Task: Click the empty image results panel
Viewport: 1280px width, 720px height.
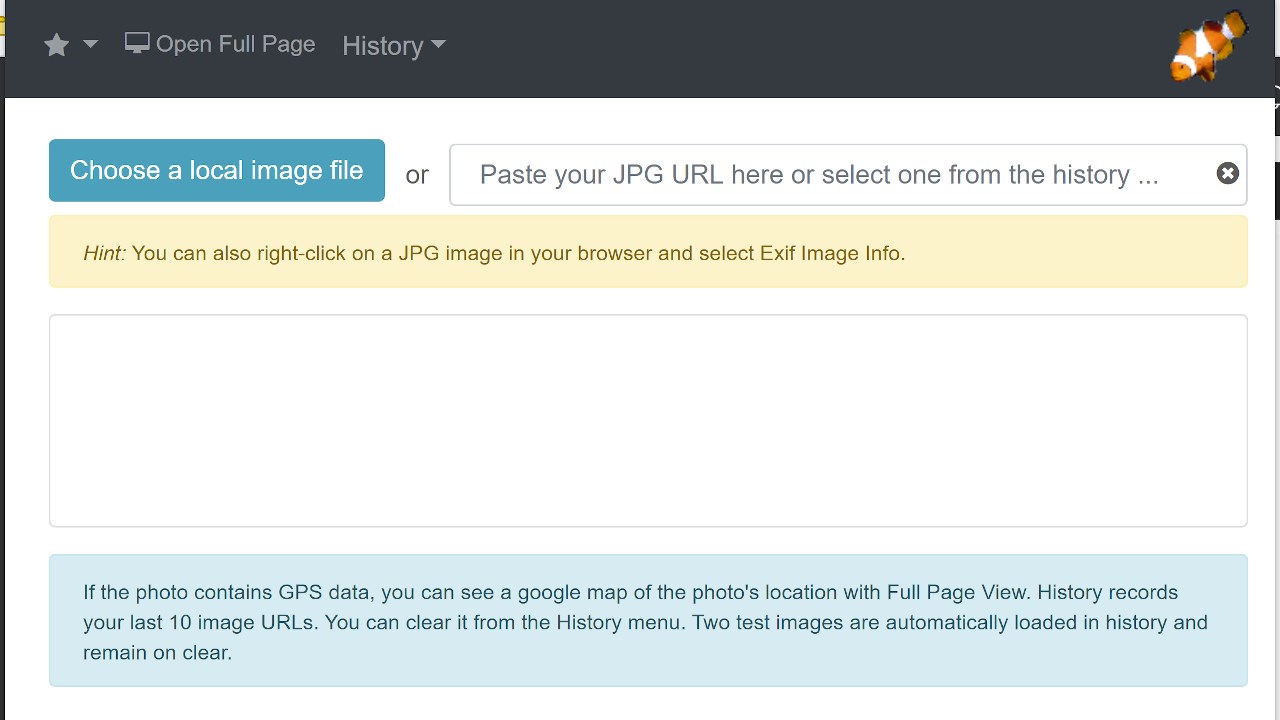Action: pyautogui.click(x=648, y=420)
